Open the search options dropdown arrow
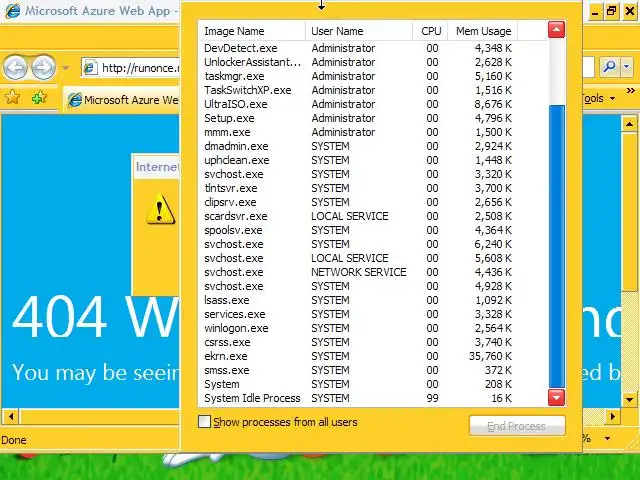This screenshot has width=640, height=480. click(627, 67)
